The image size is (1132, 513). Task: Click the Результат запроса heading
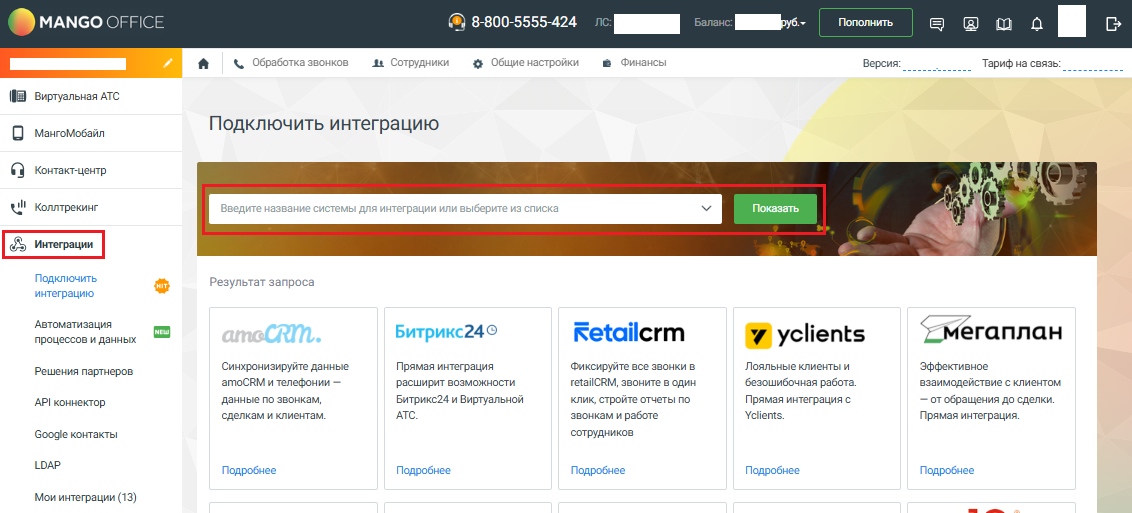[262, 282]
